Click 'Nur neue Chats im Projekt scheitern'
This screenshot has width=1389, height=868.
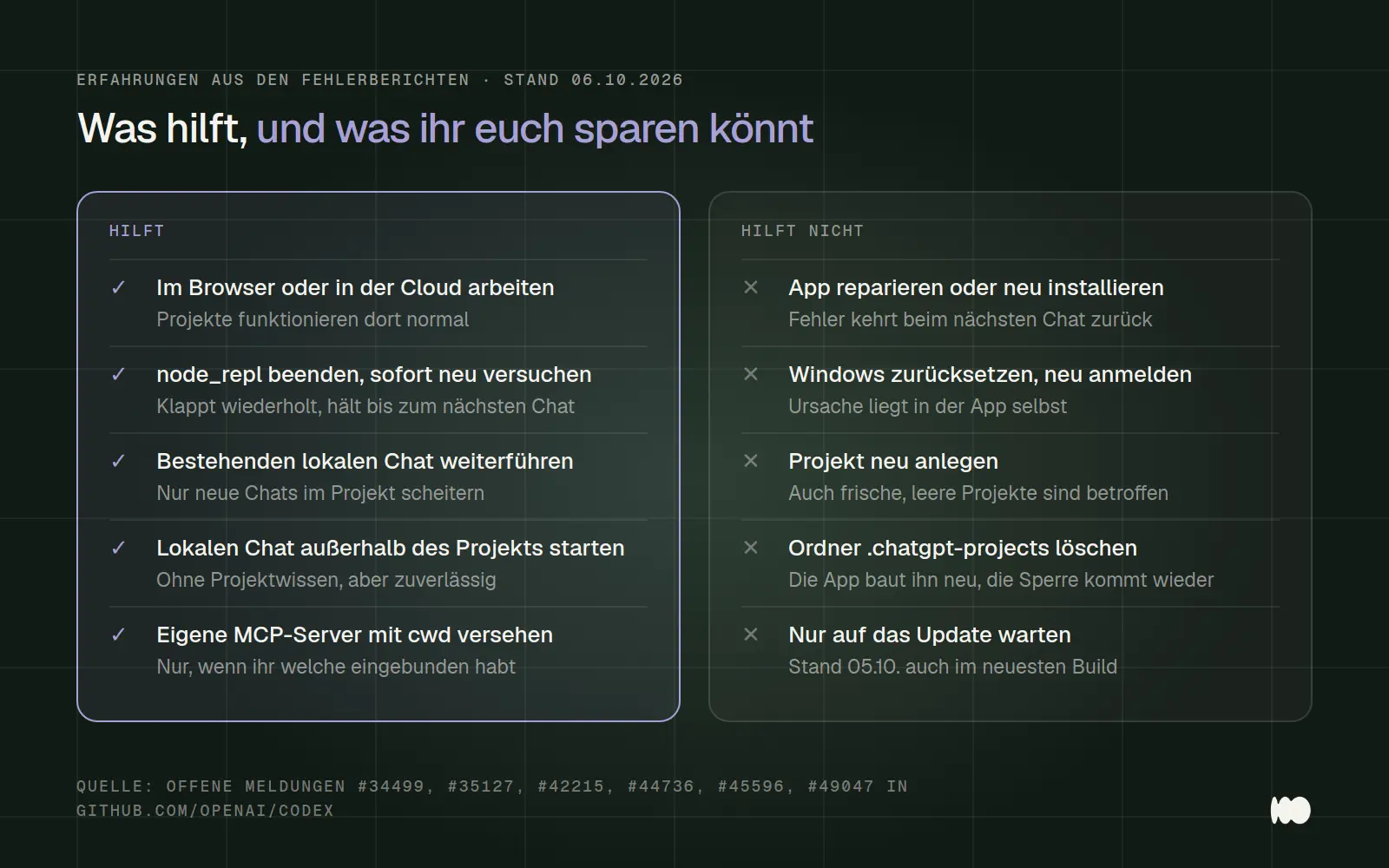[x=320, y=493]
